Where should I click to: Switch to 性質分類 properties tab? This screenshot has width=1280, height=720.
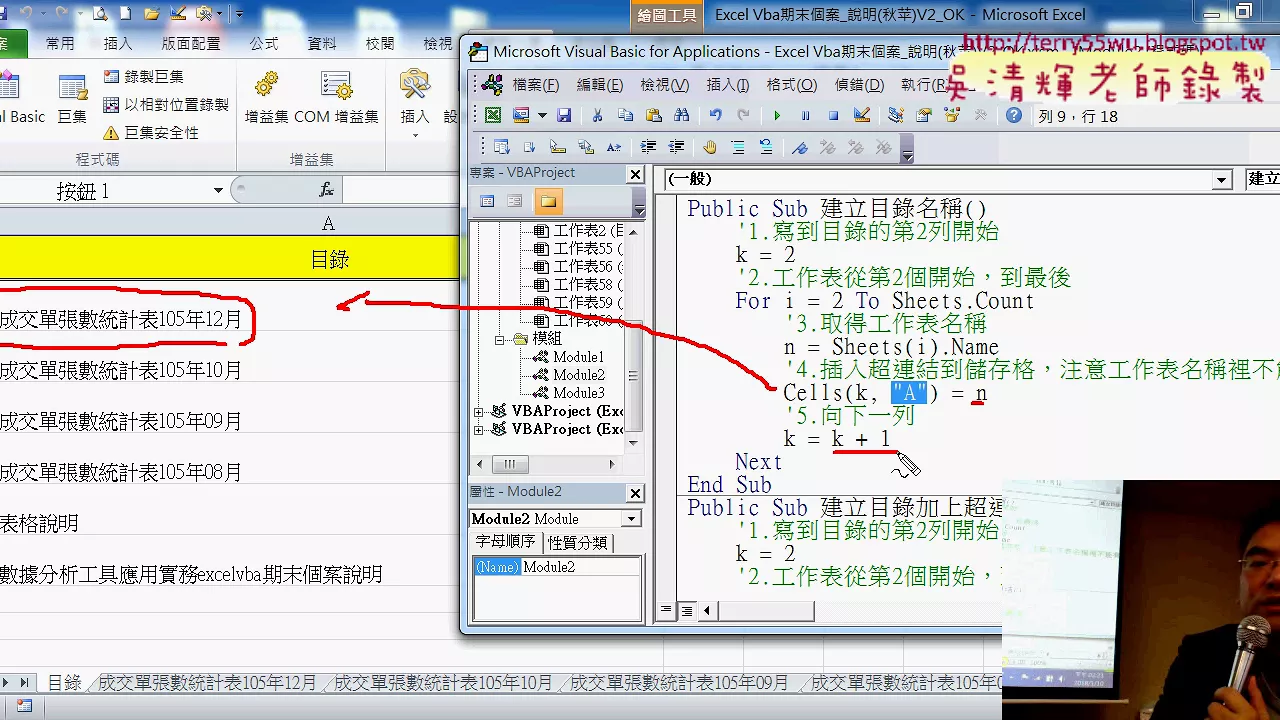577,542
